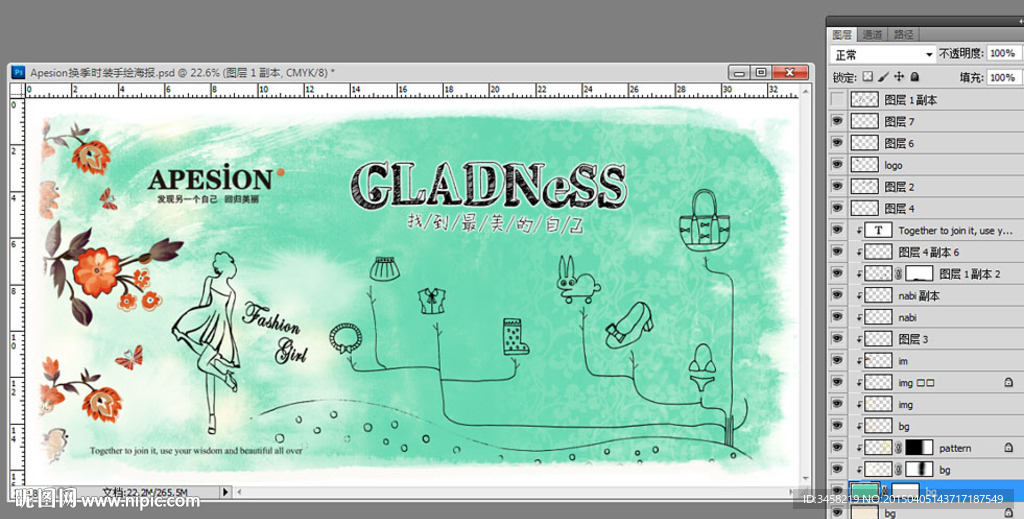Click the green selected bg layer thumbnail

865,491
